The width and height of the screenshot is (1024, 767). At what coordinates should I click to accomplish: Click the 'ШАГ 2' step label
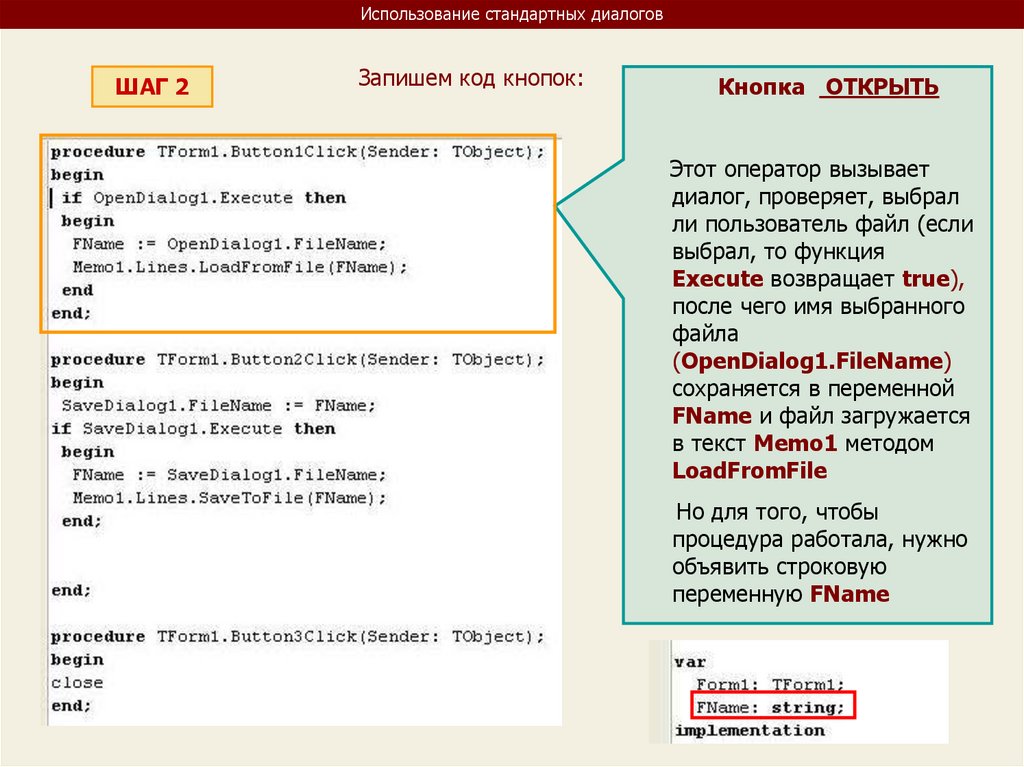[152, 86]
